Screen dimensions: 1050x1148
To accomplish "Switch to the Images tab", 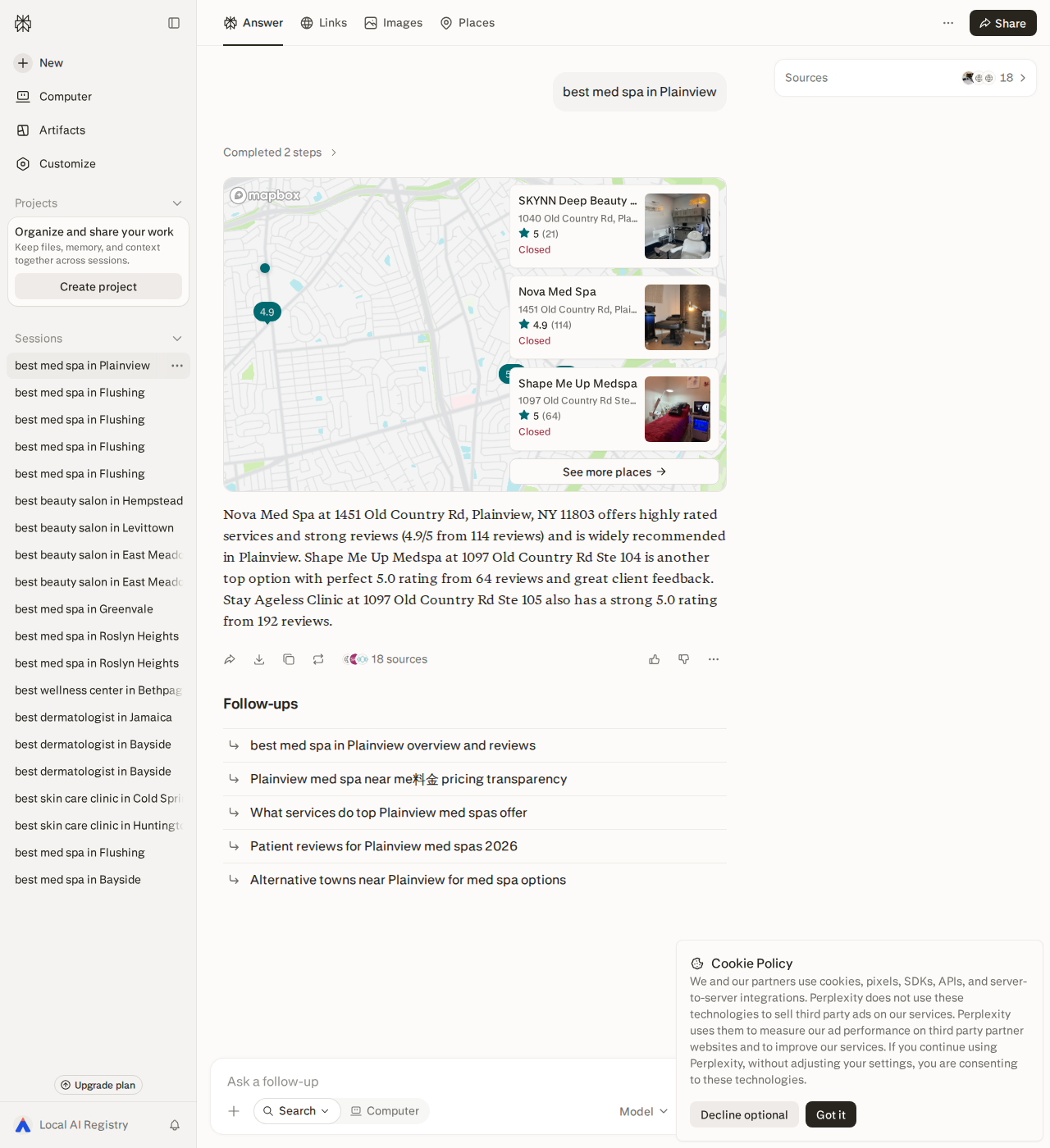I will coord(394,23).
